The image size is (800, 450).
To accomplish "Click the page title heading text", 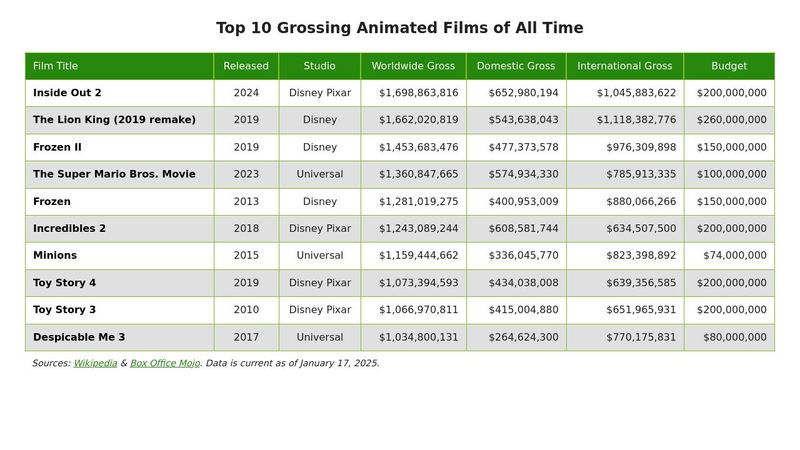I will click(400, 28).
